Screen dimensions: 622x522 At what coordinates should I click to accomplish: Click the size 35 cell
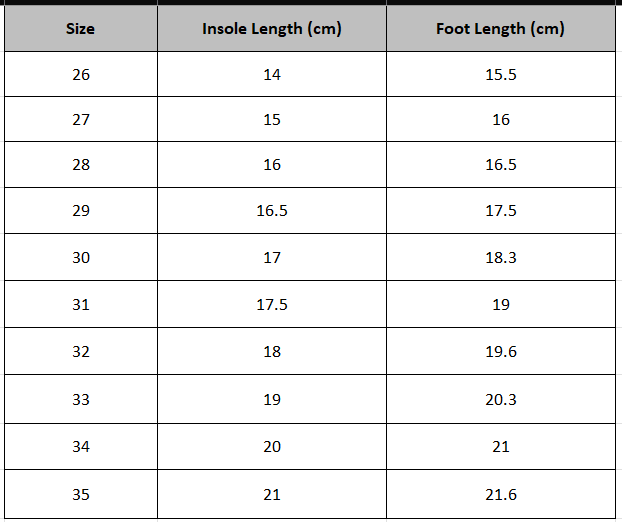coord(80,495)
